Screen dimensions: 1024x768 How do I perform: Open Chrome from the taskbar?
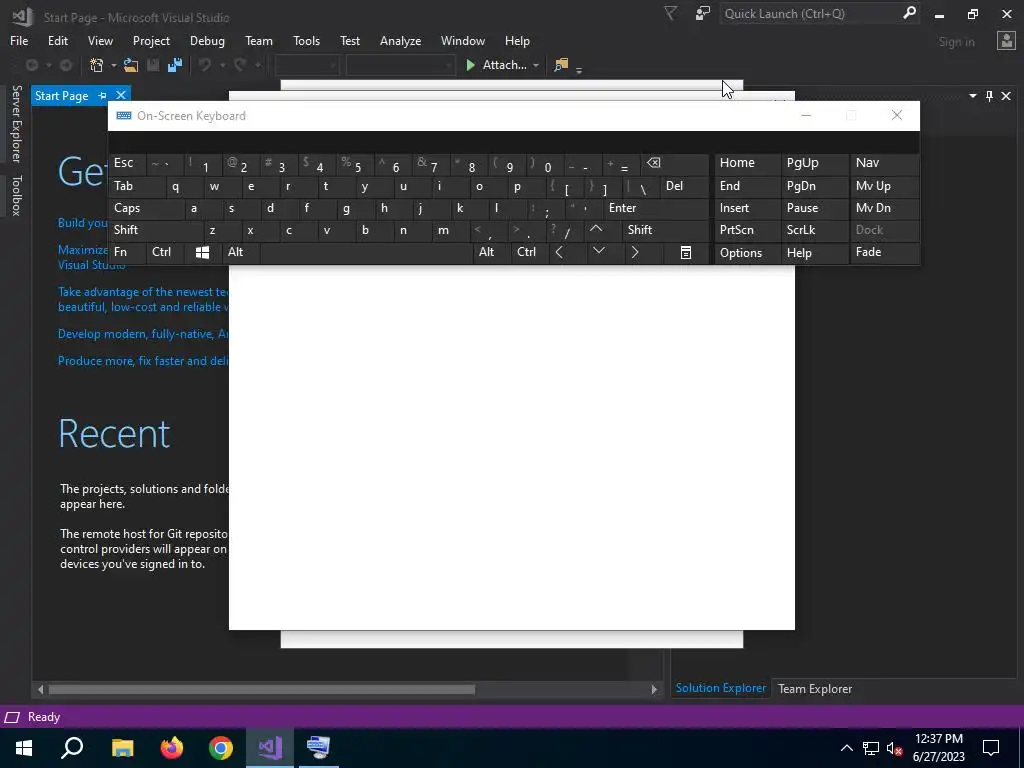click(x=221, y=747)
